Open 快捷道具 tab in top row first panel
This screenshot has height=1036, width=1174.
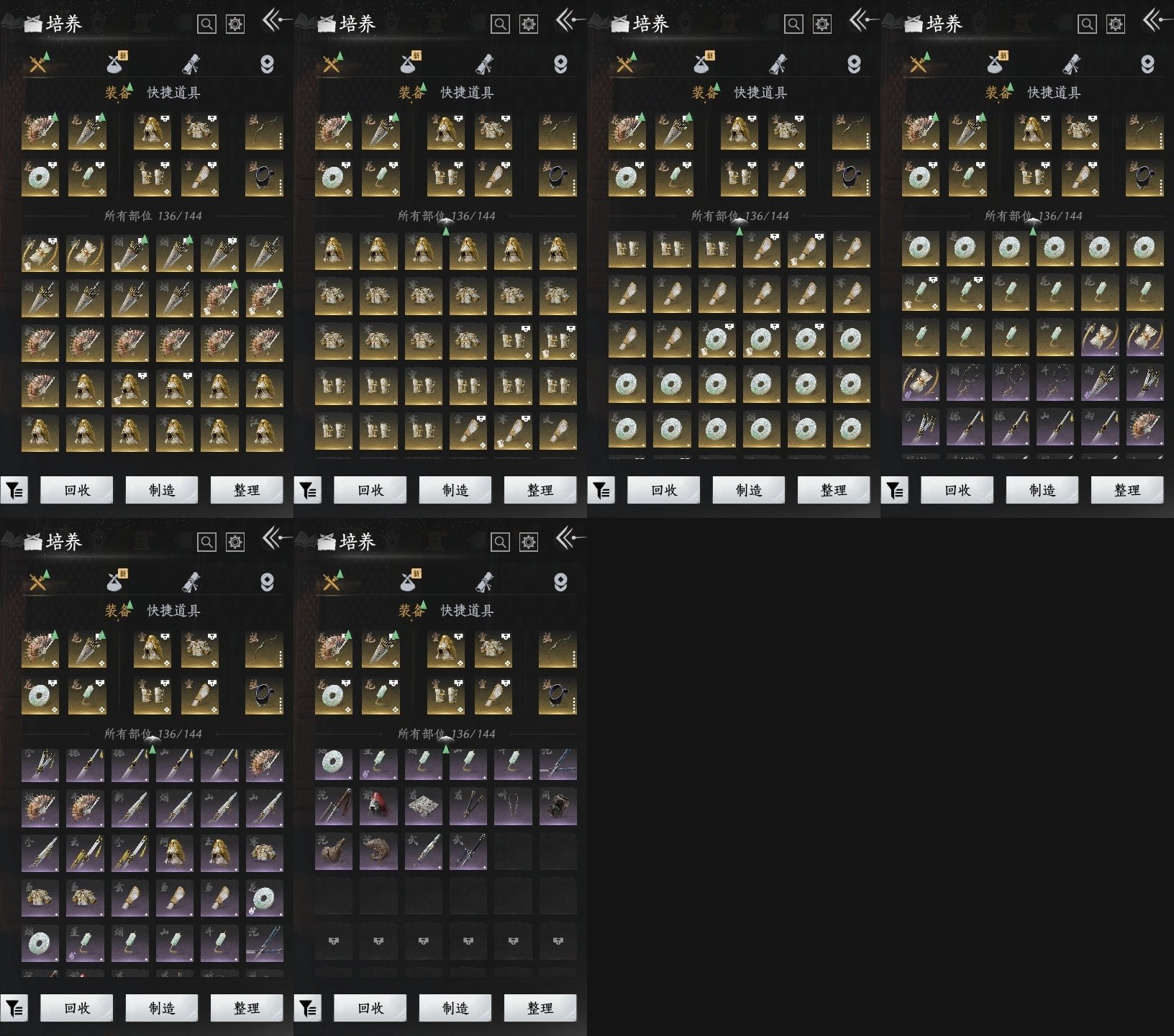click(173, 92)
